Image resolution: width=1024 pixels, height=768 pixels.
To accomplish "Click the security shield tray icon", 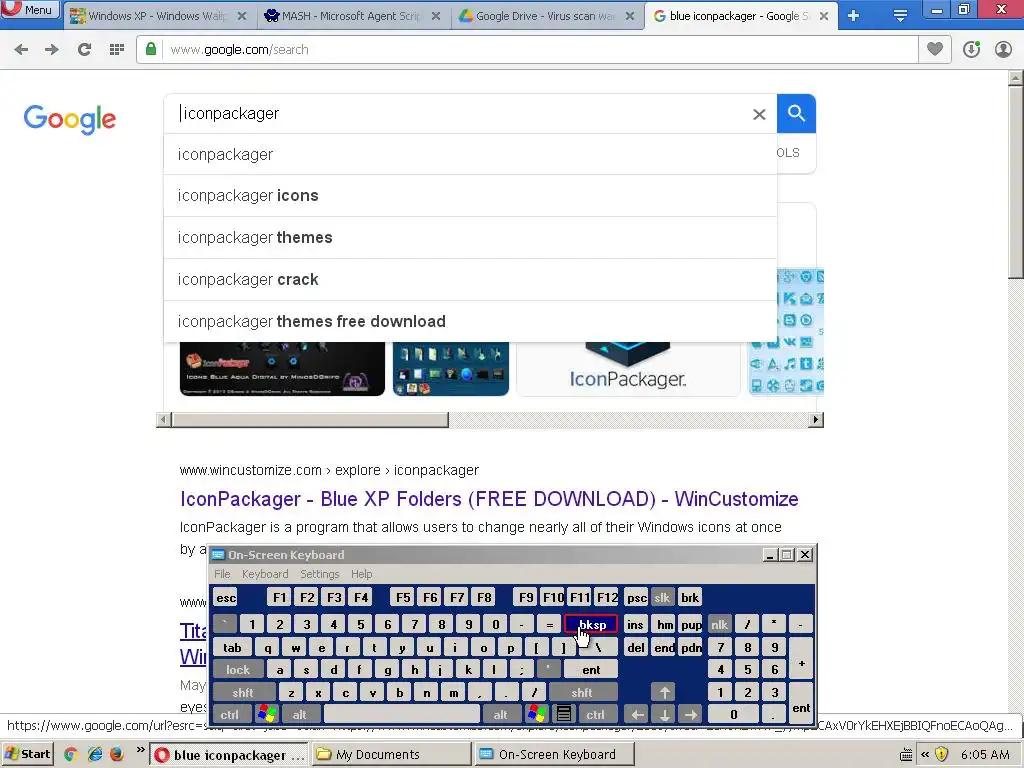I will click(941, 754).
